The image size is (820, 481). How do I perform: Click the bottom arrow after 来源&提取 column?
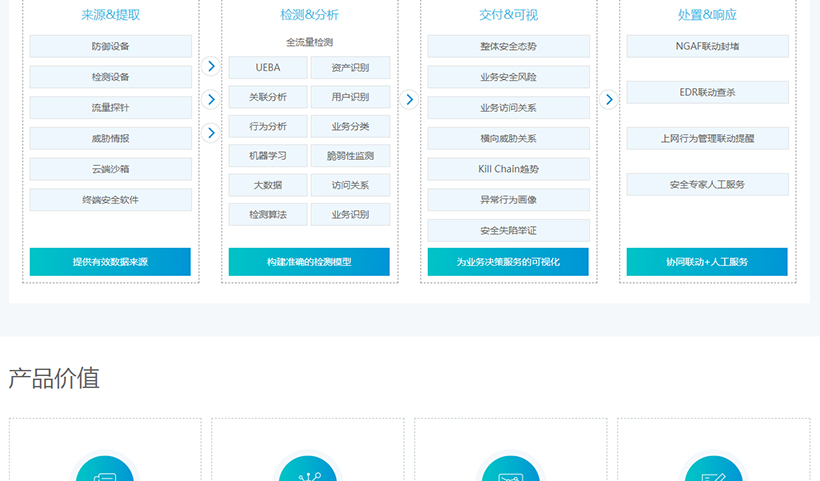point(211,132)
